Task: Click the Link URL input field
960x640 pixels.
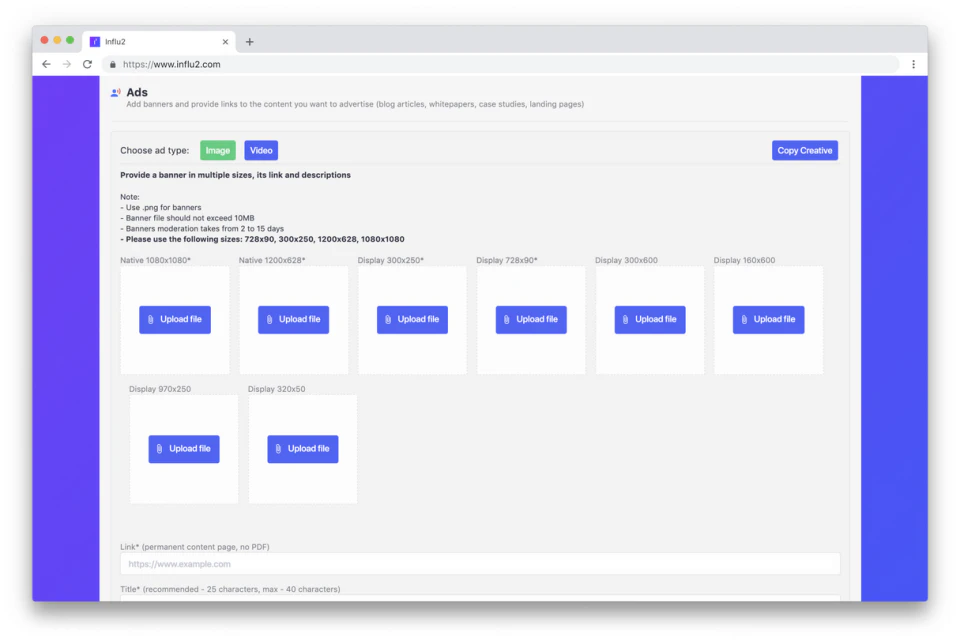Action: pos(480,563)
